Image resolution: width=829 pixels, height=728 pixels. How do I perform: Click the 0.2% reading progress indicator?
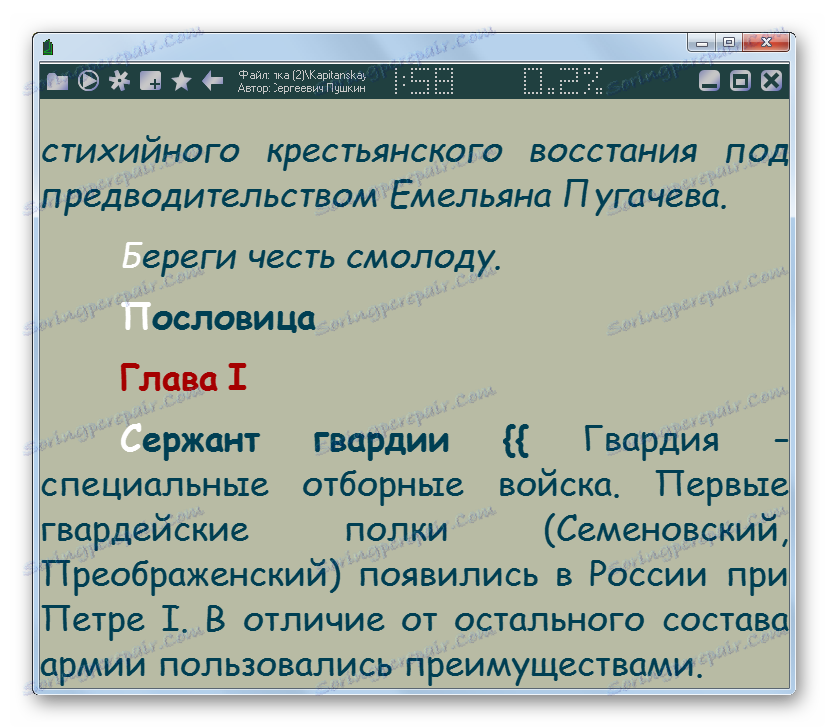[563, 81]
